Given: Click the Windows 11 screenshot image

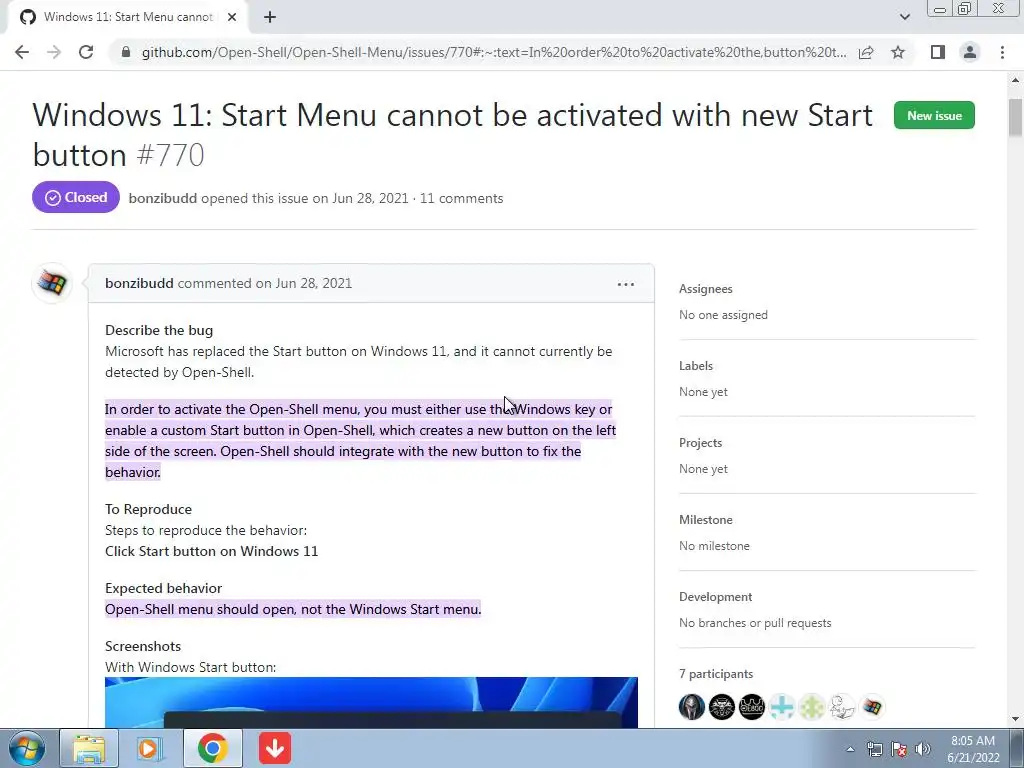Looking at the screenshot, I should tap(371, 702).
